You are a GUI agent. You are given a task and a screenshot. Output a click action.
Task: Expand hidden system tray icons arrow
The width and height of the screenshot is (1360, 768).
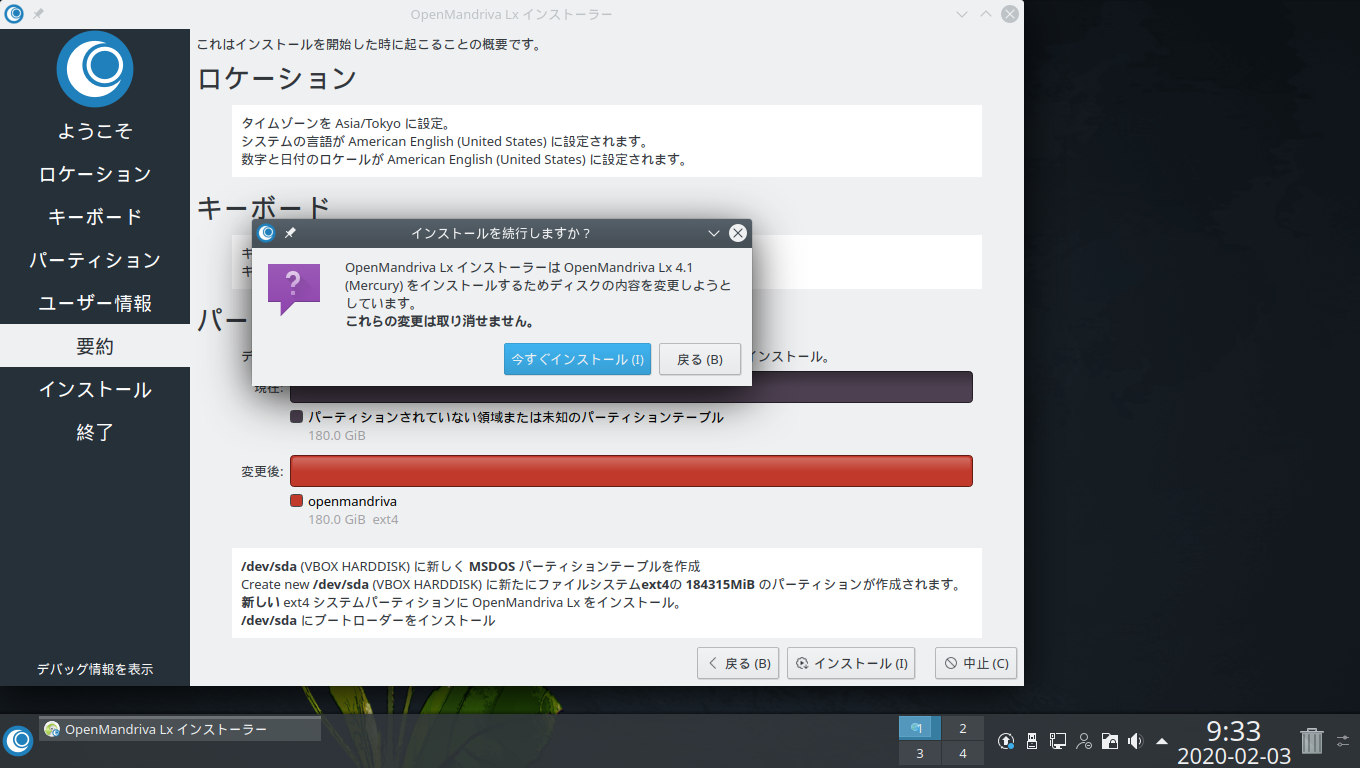[1161, 741]
